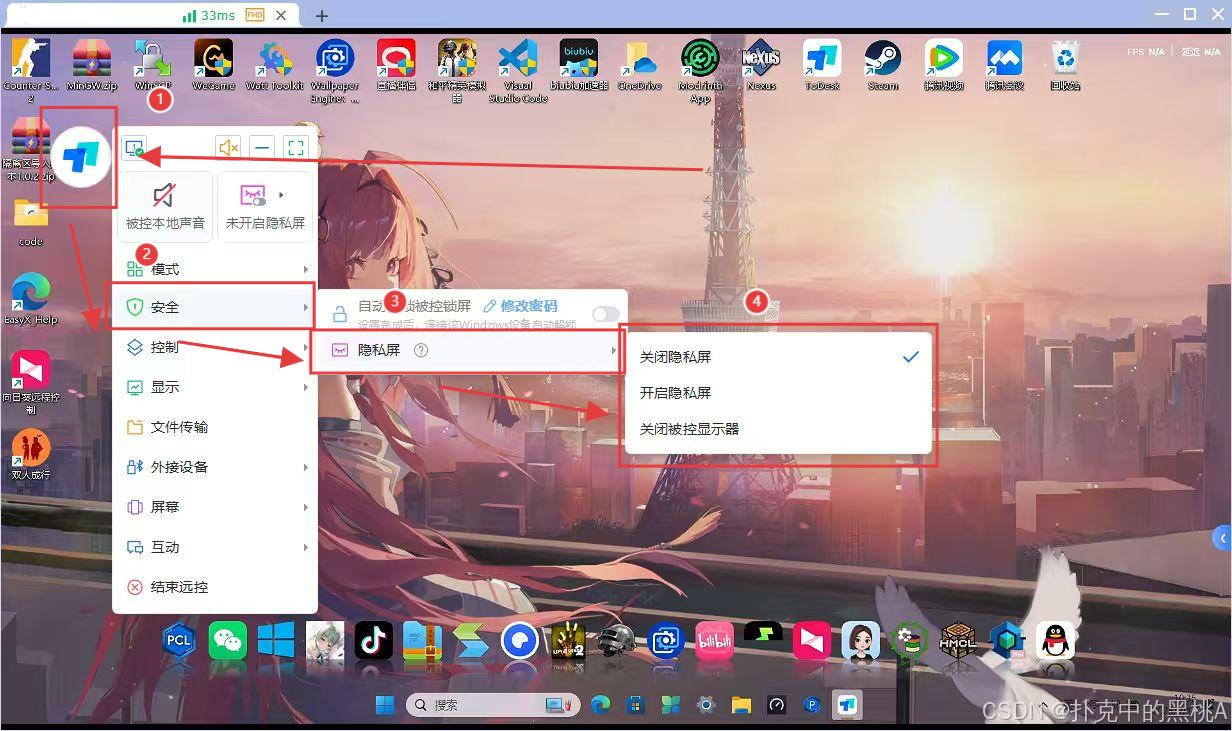
Task: Open the ToDesk desktop shortcut
Action: point(822,65)
